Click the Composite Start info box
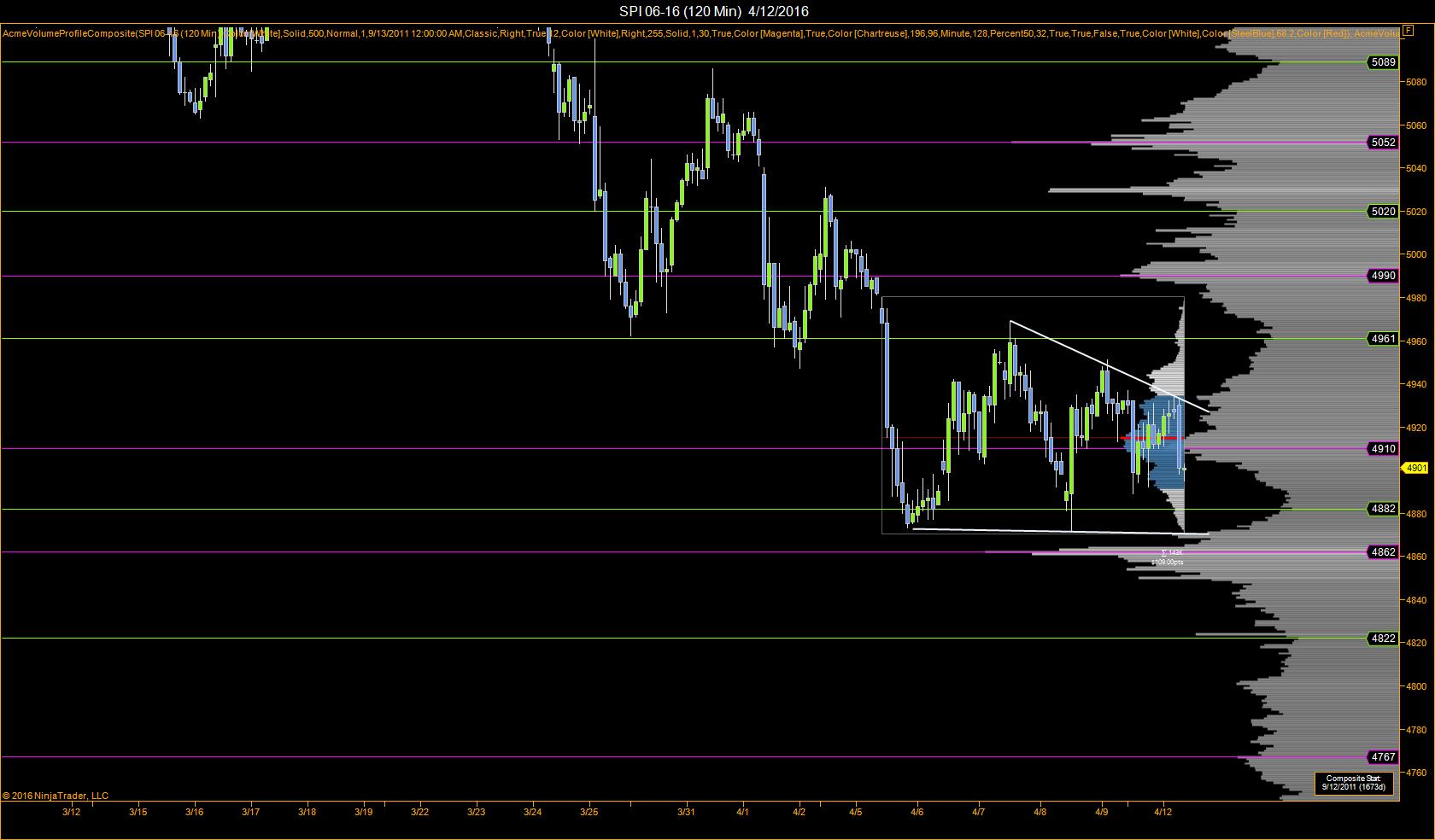This screenshot has width=1435, height=840. 1354,783
